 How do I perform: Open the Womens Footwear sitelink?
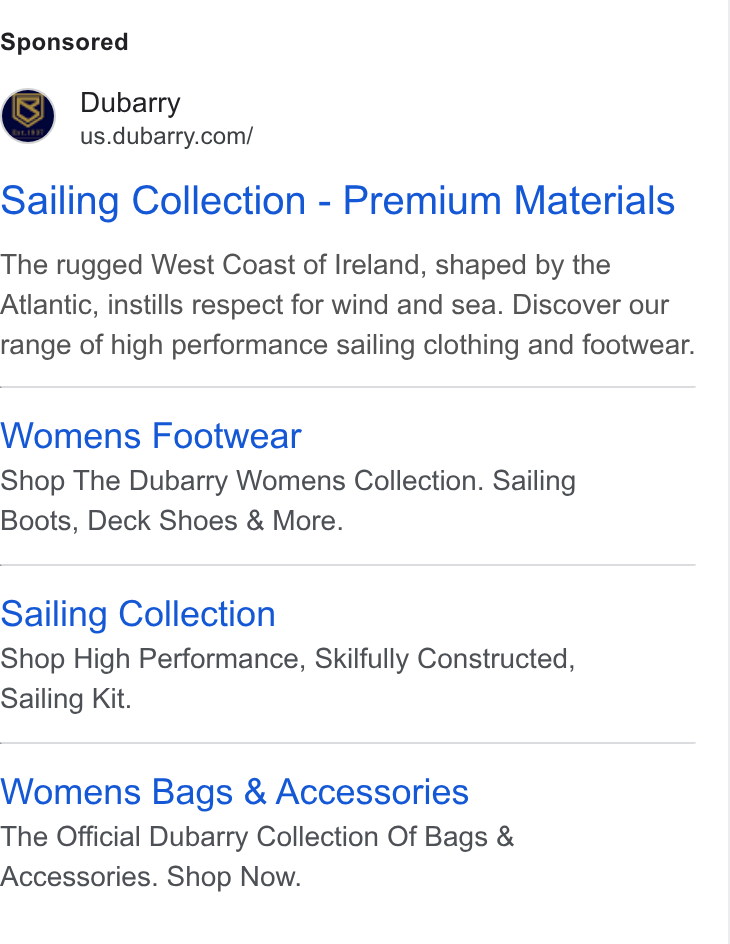coord(150,435)
